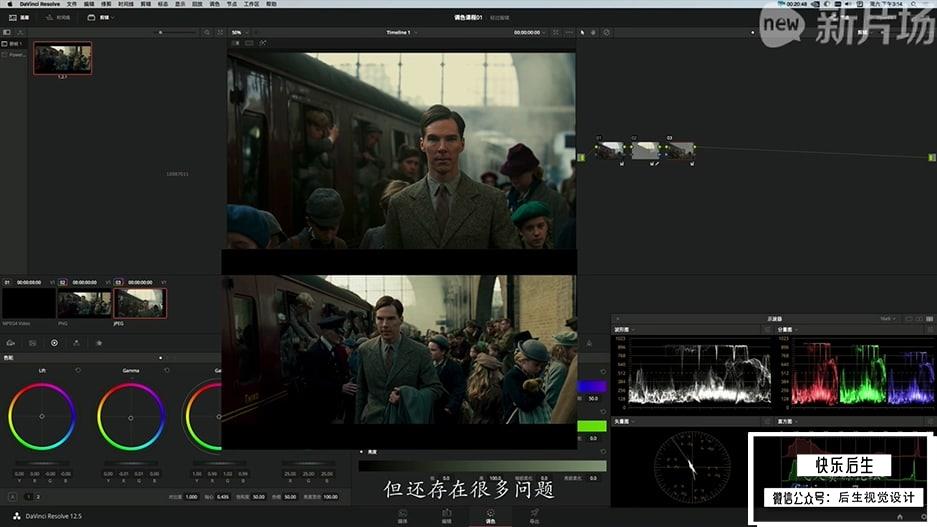Click the gallery expand view icon
The image size is (937, 527).
click(220, 32)
